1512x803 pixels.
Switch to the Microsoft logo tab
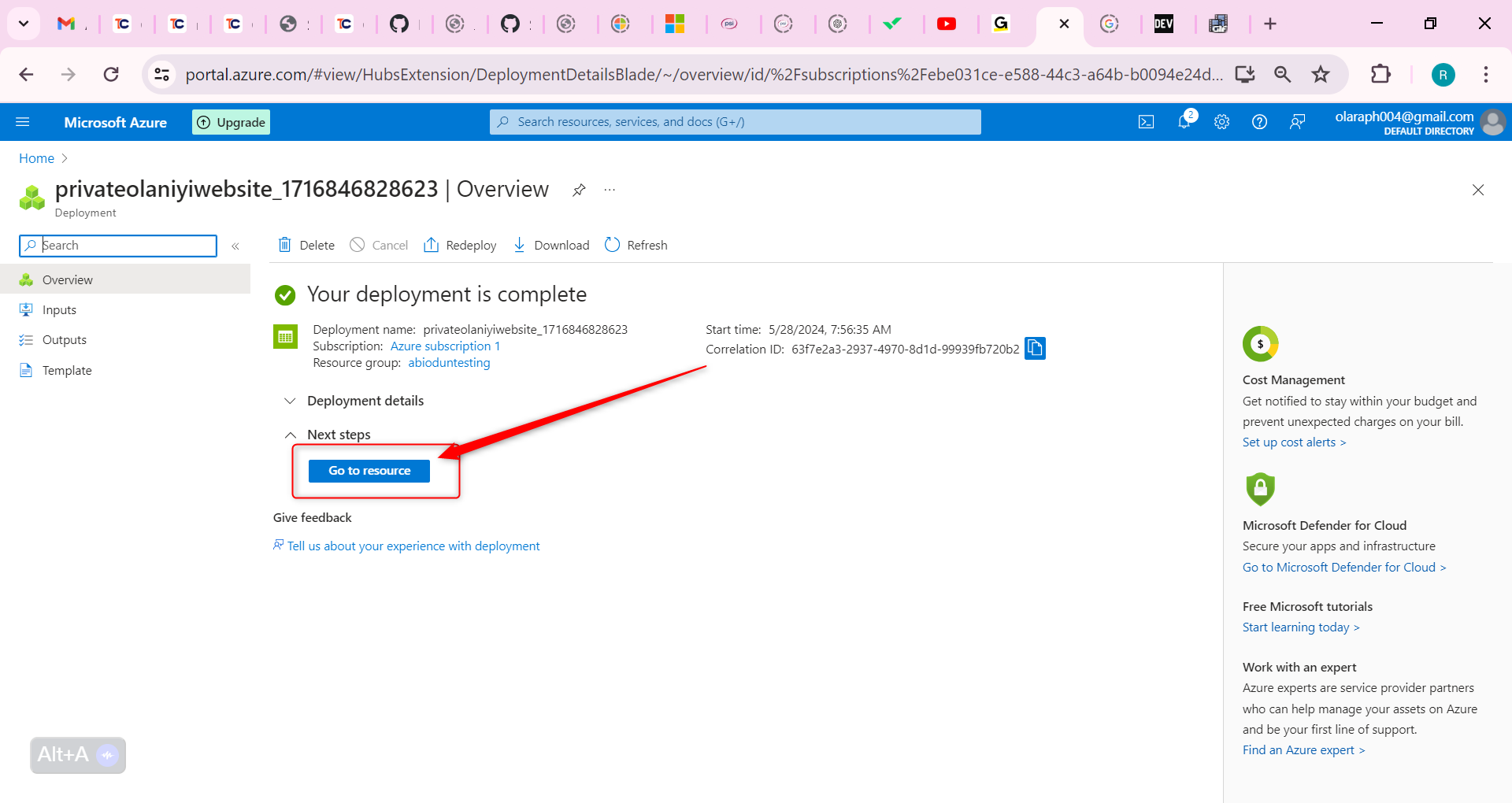(675, 24)
